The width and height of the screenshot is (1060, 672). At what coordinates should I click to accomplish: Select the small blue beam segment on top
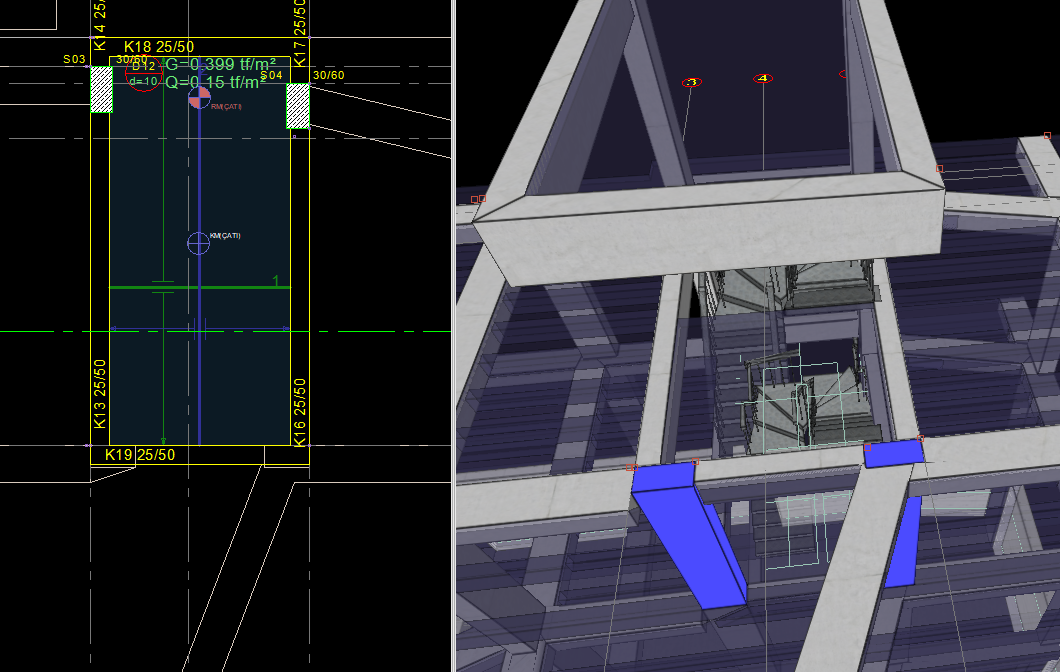coord(894,453)
